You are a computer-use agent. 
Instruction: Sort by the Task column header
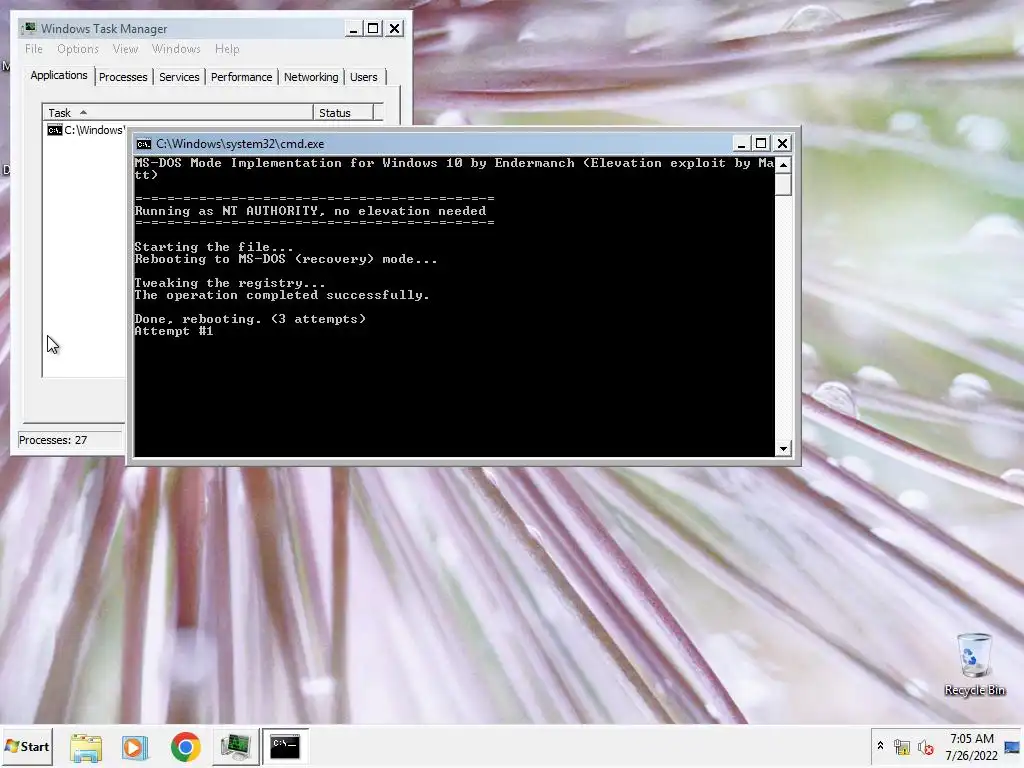click(178, 113)
